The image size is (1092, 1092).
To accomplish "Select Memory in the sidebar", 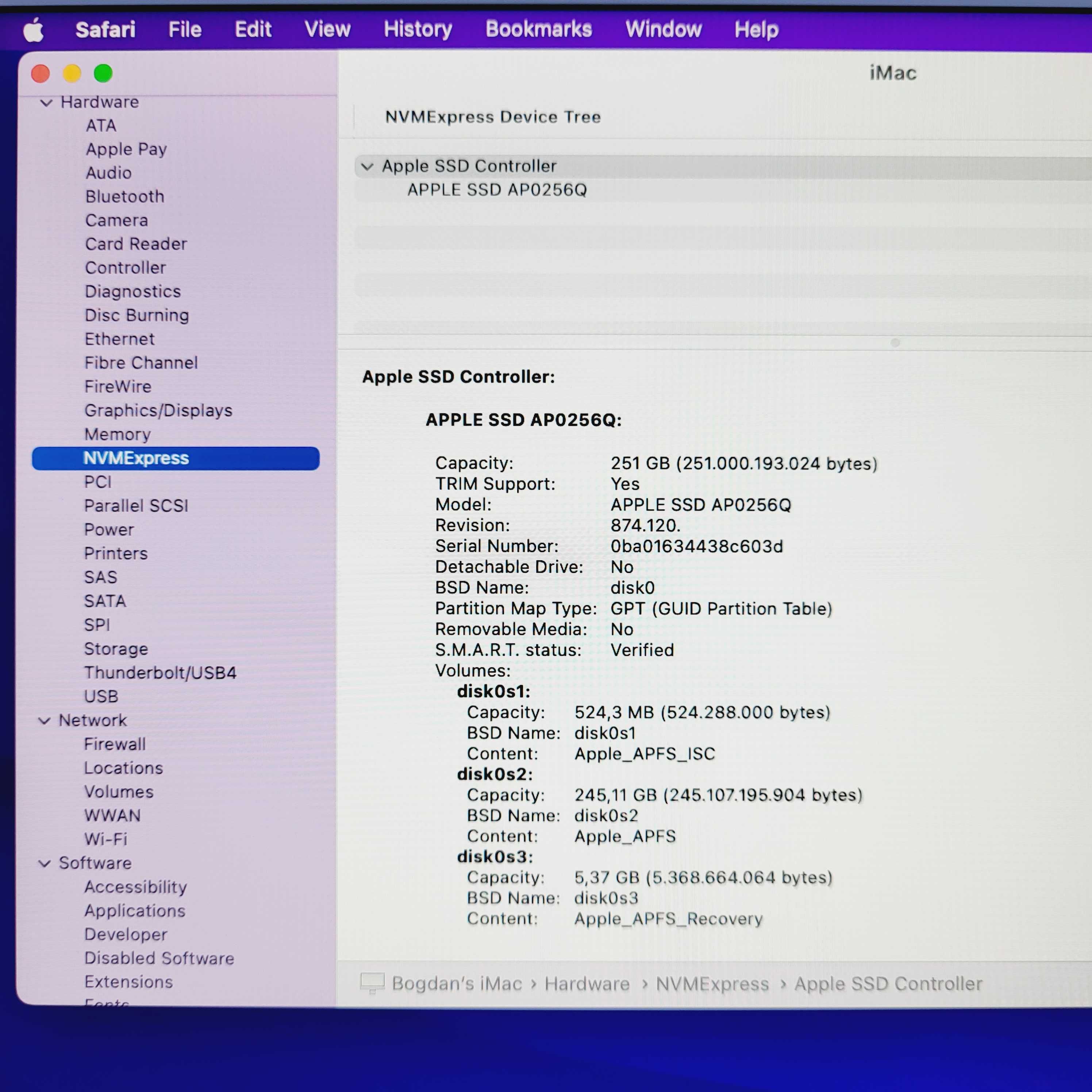I will 118,435.
